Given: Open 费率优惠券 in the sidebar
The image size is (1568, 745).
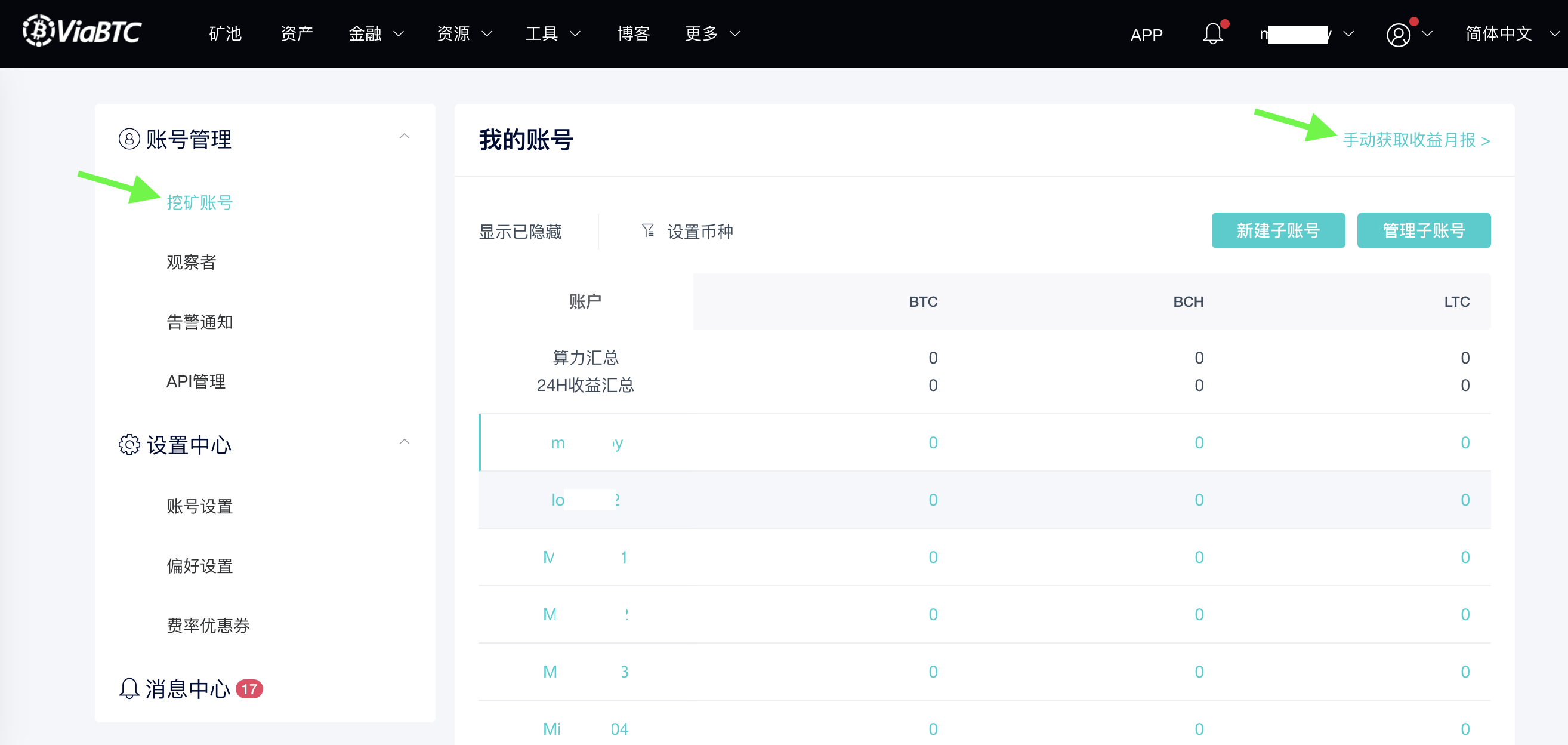Looking at the screenshot, I should click(208, 626).
